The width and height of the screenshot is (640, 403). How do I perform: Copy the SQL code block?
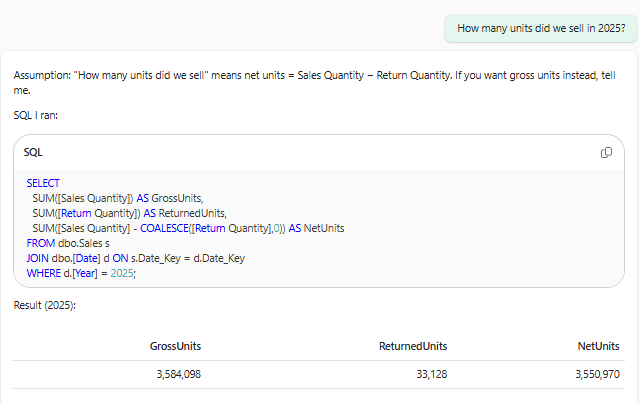click(606, 152)
